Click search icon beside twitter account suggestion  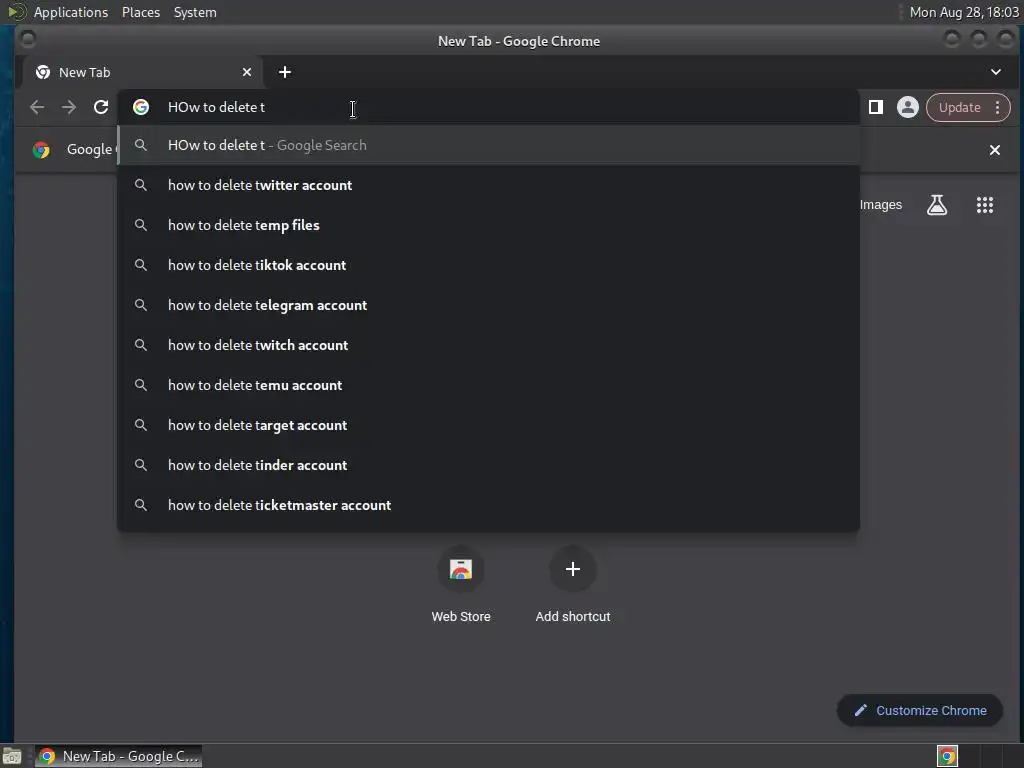[x=140, y=185]
